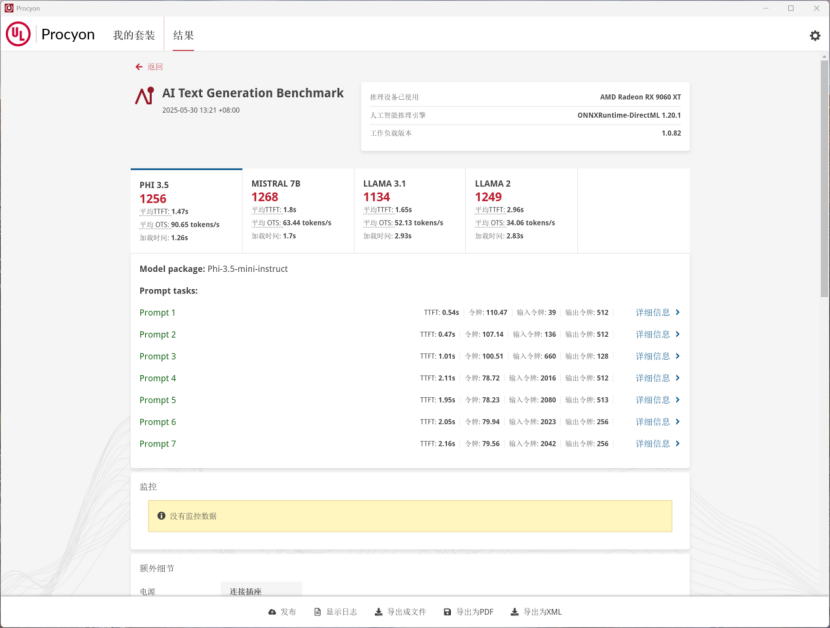Click the show log document icon
Screen dimensions: 830x628
(x=317, y=612)
